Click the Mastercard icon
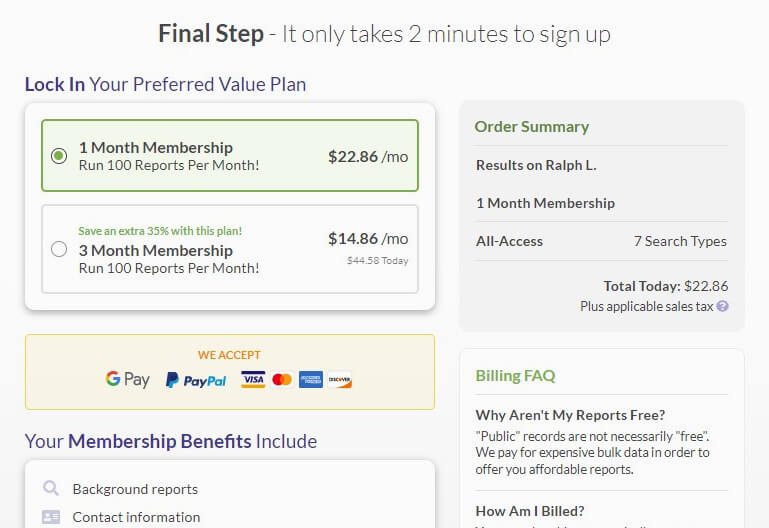 click(x=282, y=379)
